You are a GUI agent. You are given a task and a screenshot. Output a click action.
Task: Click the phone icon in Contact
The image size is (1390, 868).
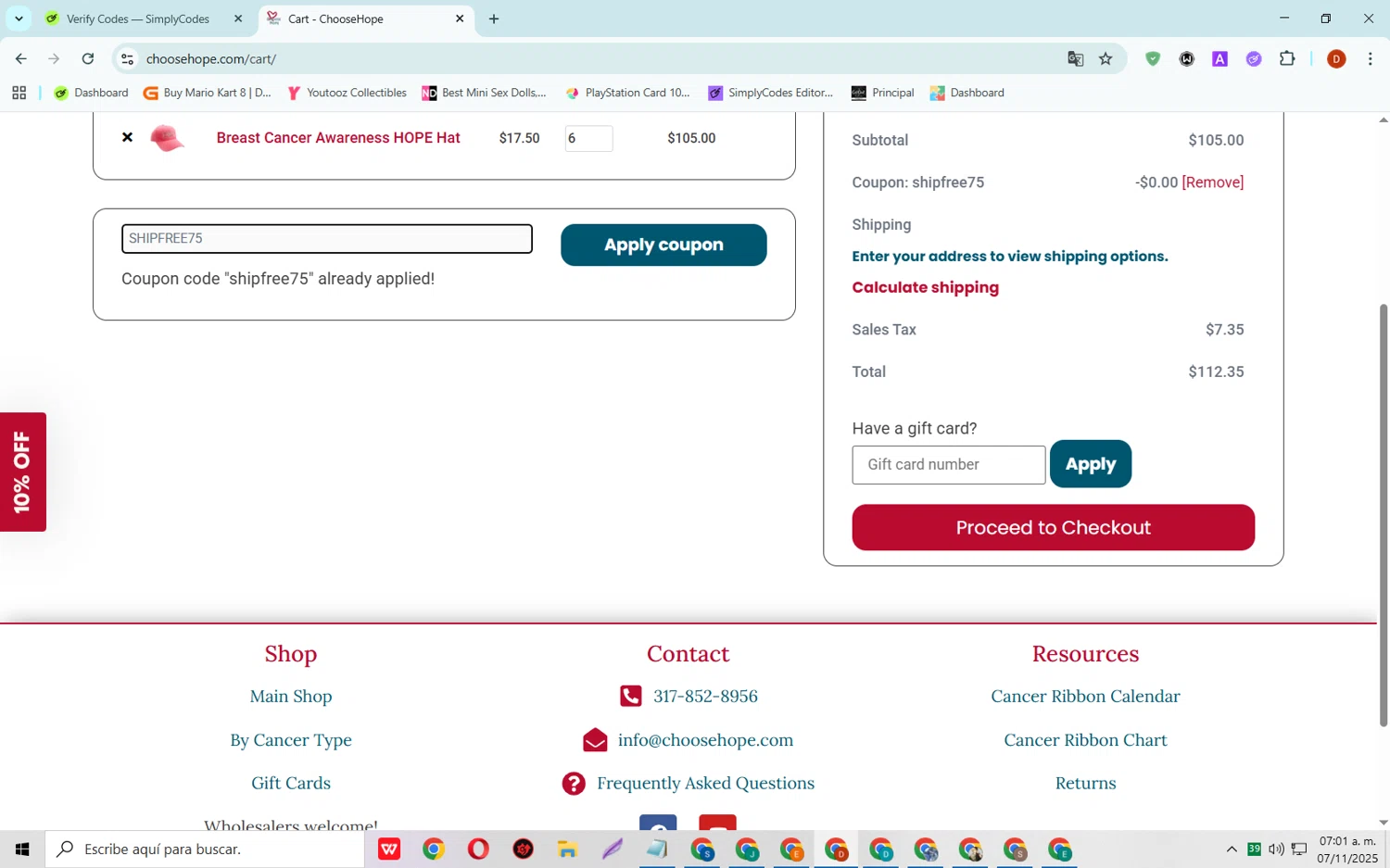[631, 696]
